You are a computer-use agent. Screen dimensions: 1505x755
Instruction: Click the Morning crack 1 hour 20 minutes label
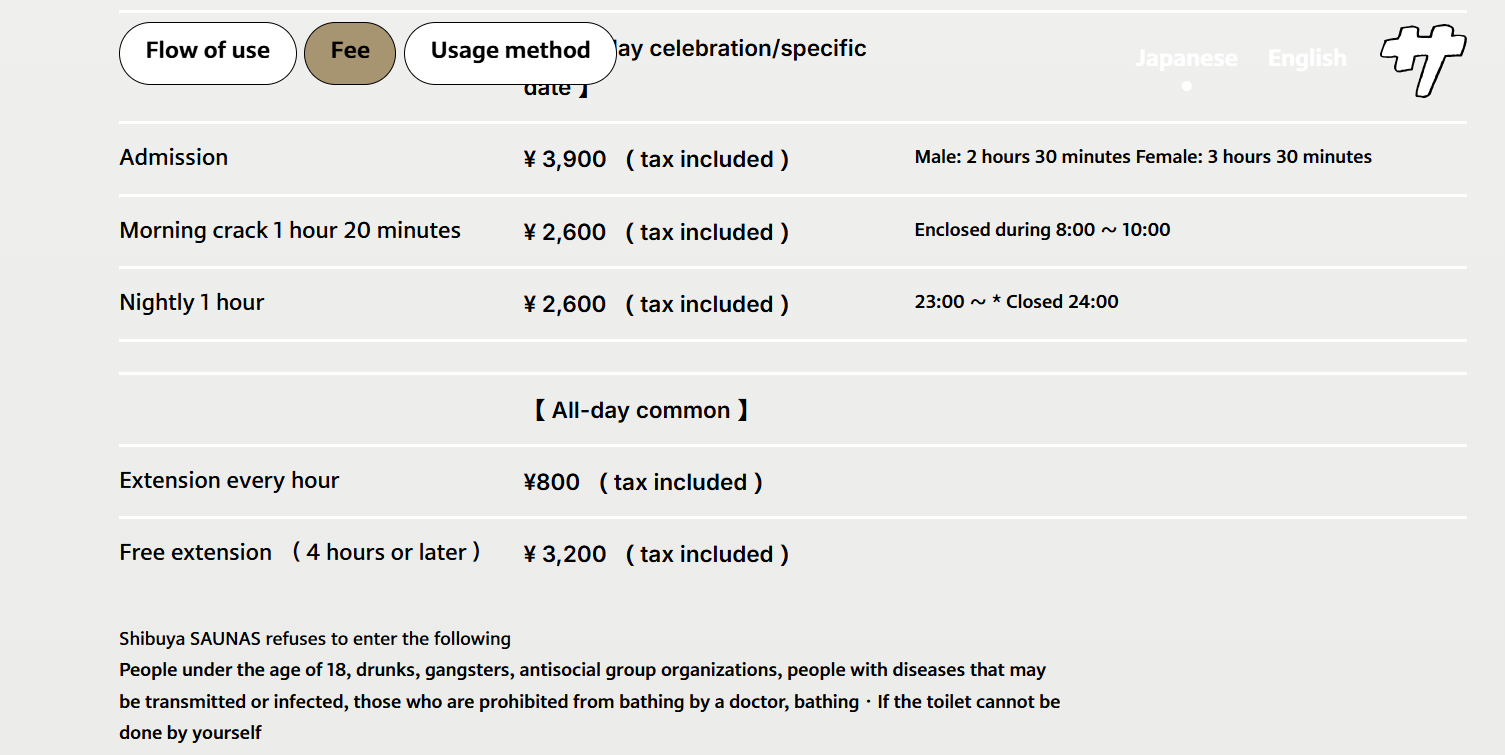point(290,230)
